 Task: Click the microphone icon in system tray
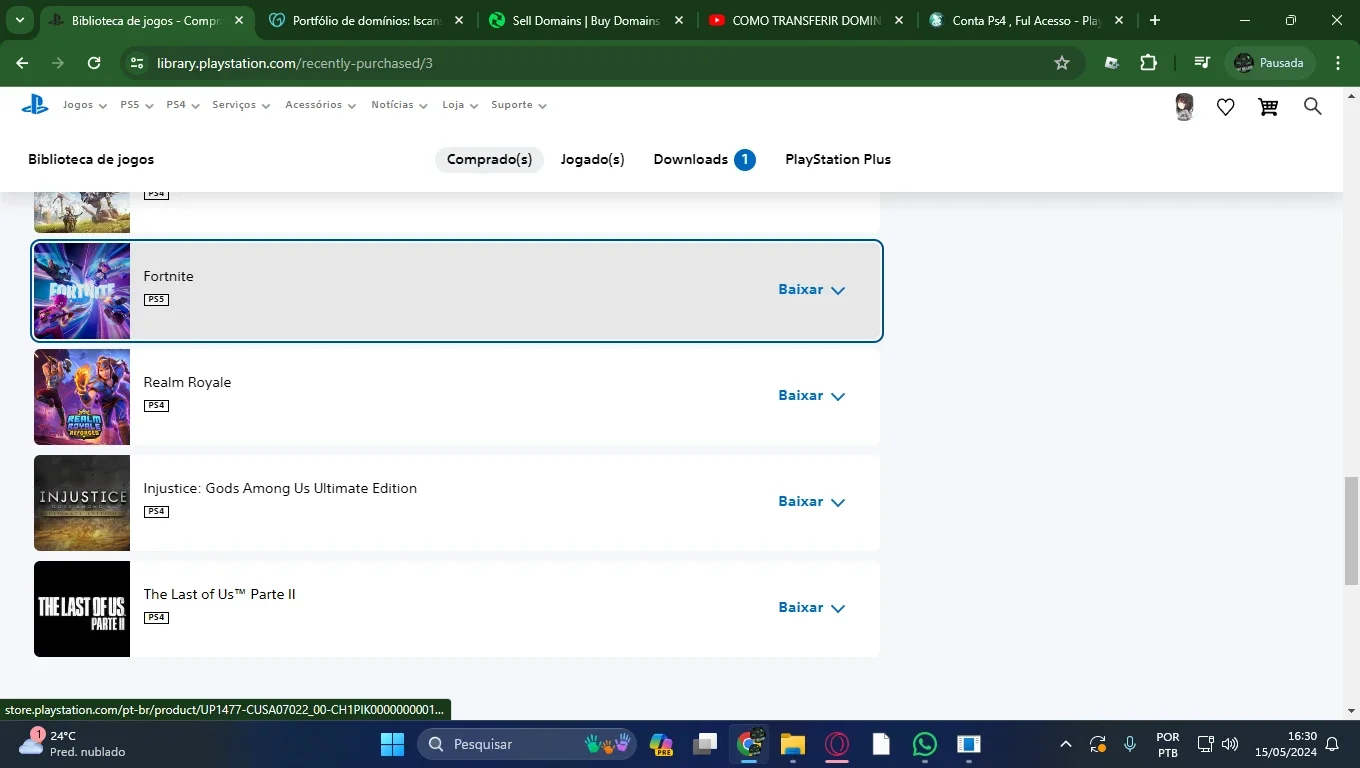click(1130, 744)
